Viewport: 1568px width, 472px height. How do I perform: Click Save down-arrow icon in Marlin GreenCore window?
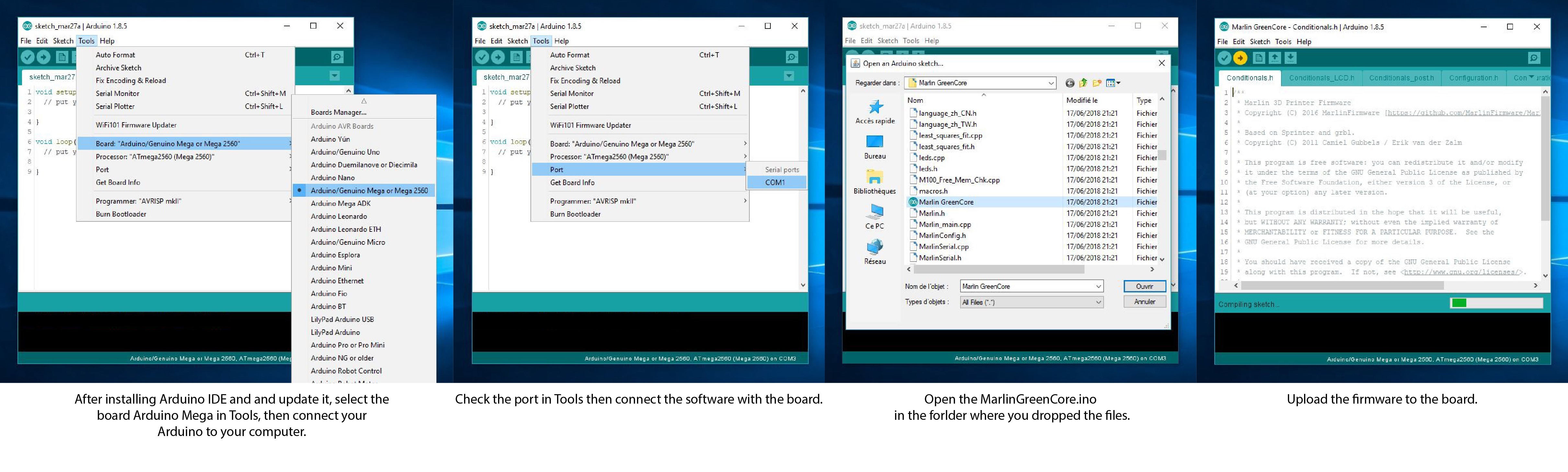coord(1290,58)
